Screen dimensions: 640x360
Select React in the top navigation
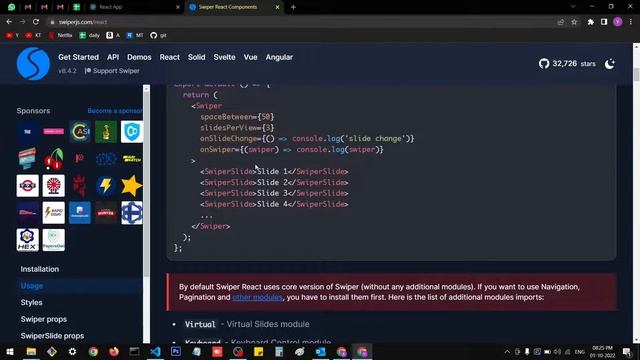tap(169, 57)
